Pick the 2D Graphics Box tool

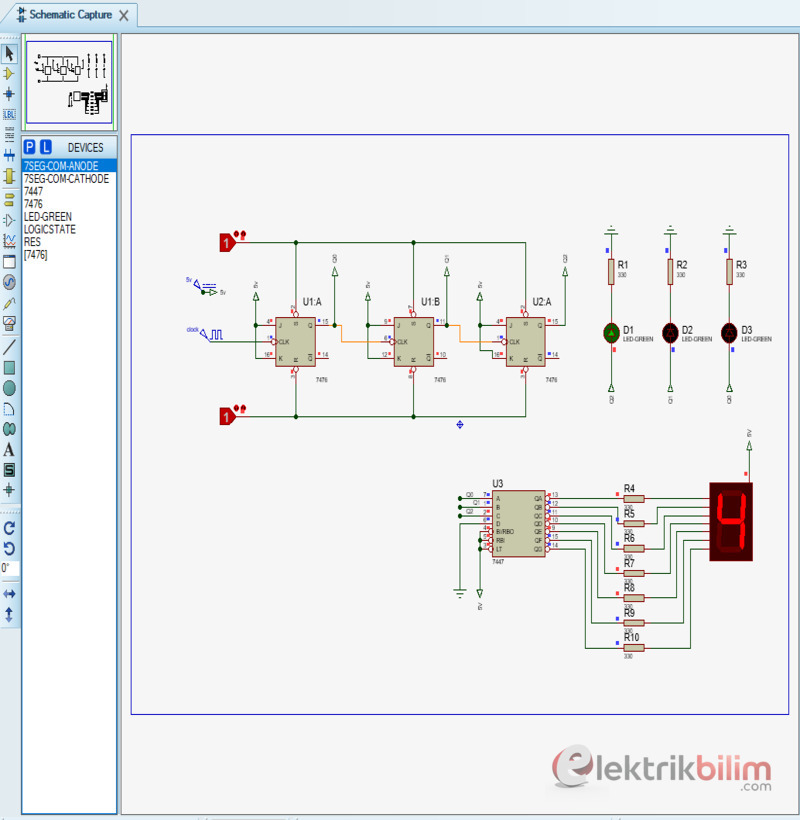pos(10,367)
